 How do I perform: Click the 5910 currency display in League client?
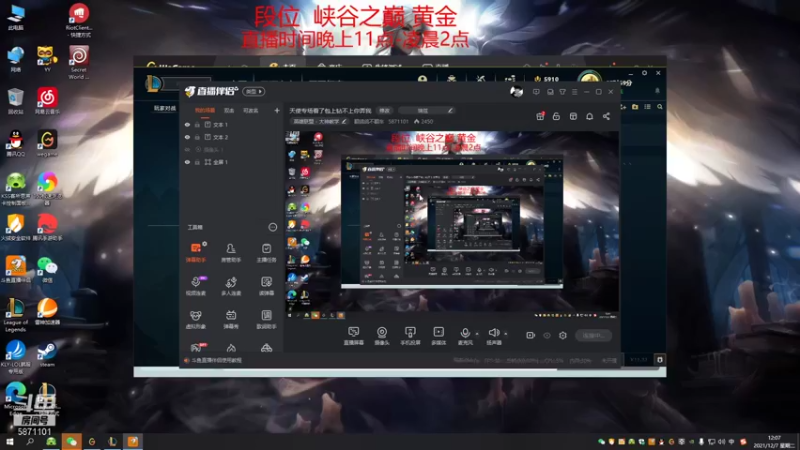tap(546, 80)
